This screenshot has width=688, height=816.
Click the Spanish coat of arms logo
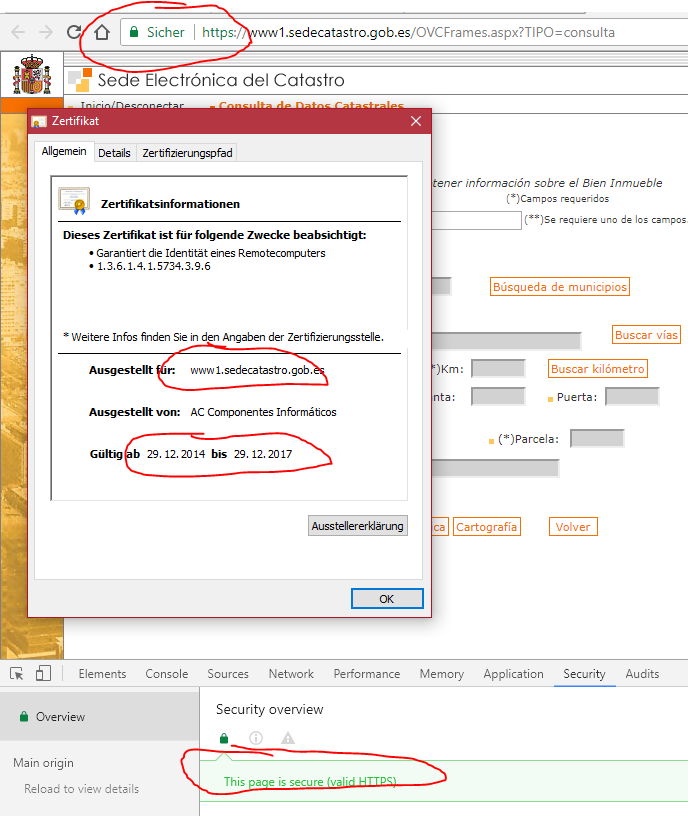[x=32, y=74]
